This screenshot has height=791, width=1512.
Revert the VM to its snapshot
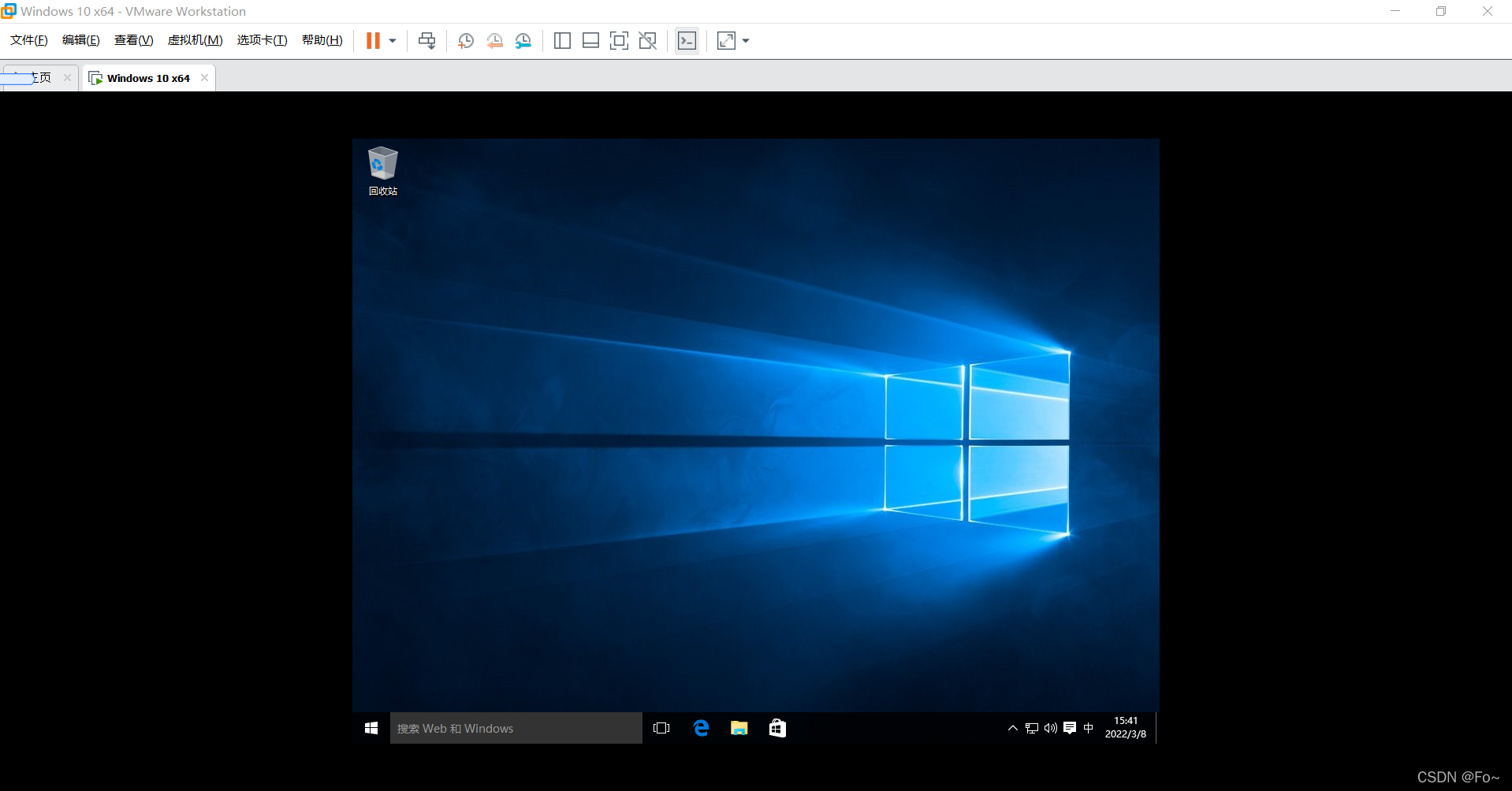point(495,40)
